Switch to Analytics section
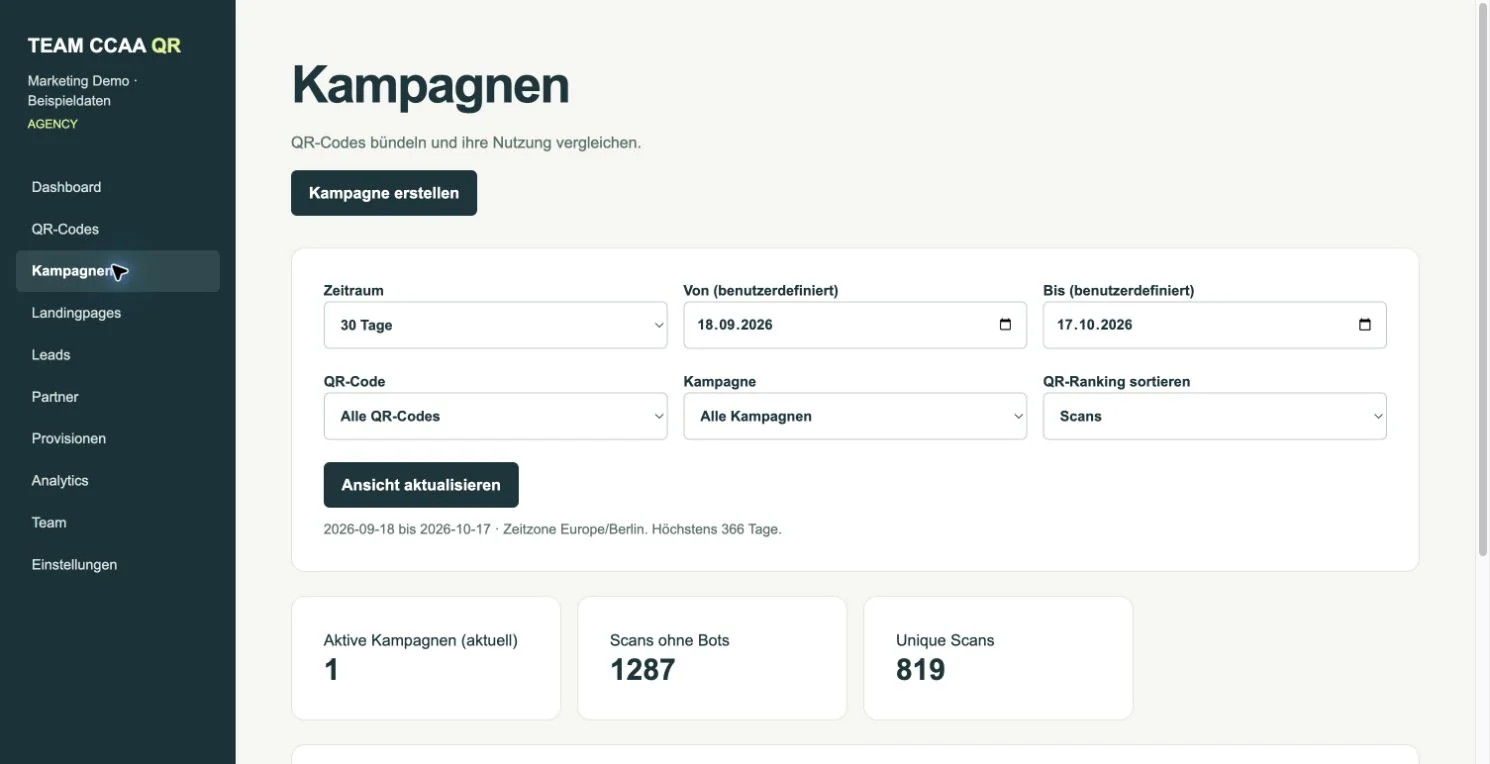The width and height of the screenshot is (1490, 764). click(x=118, y=481)
